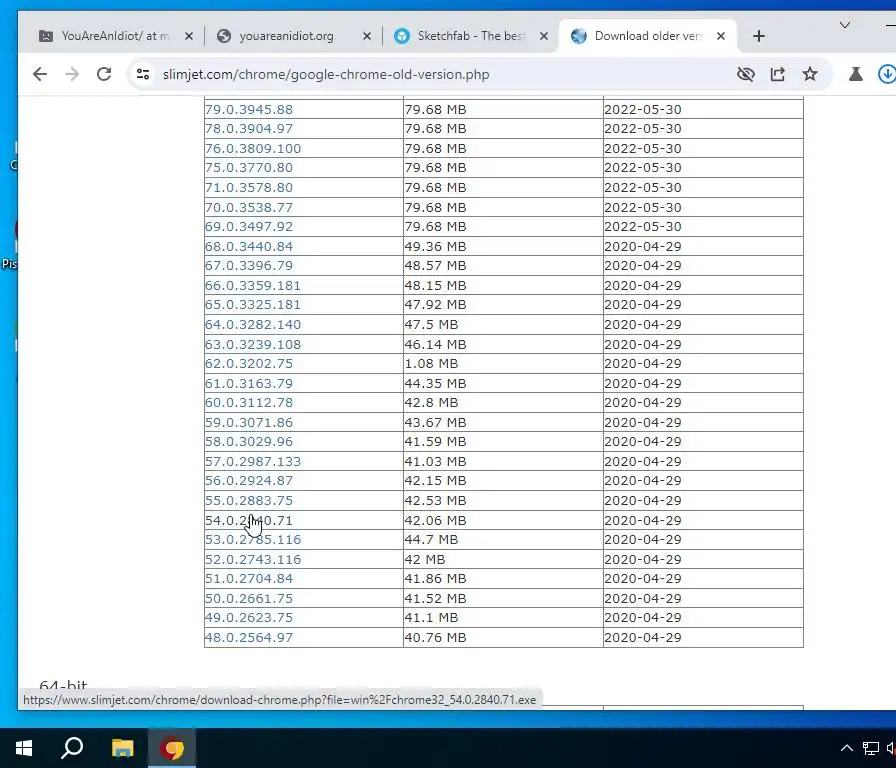This screenshot has height=768, width=896.
Task: Click the Chrome icon in taskbar
Action: point(172,748)
